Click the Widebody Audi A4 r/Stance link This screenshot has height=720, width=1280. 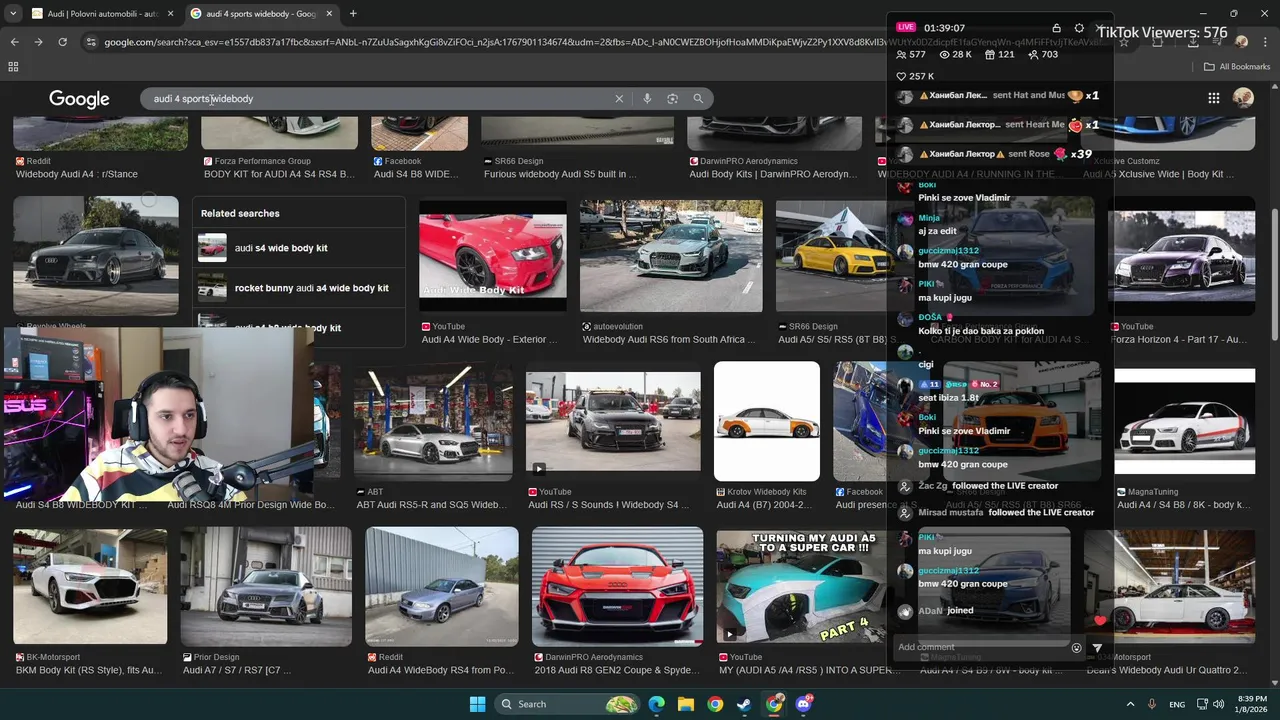(x=77, y=174)
